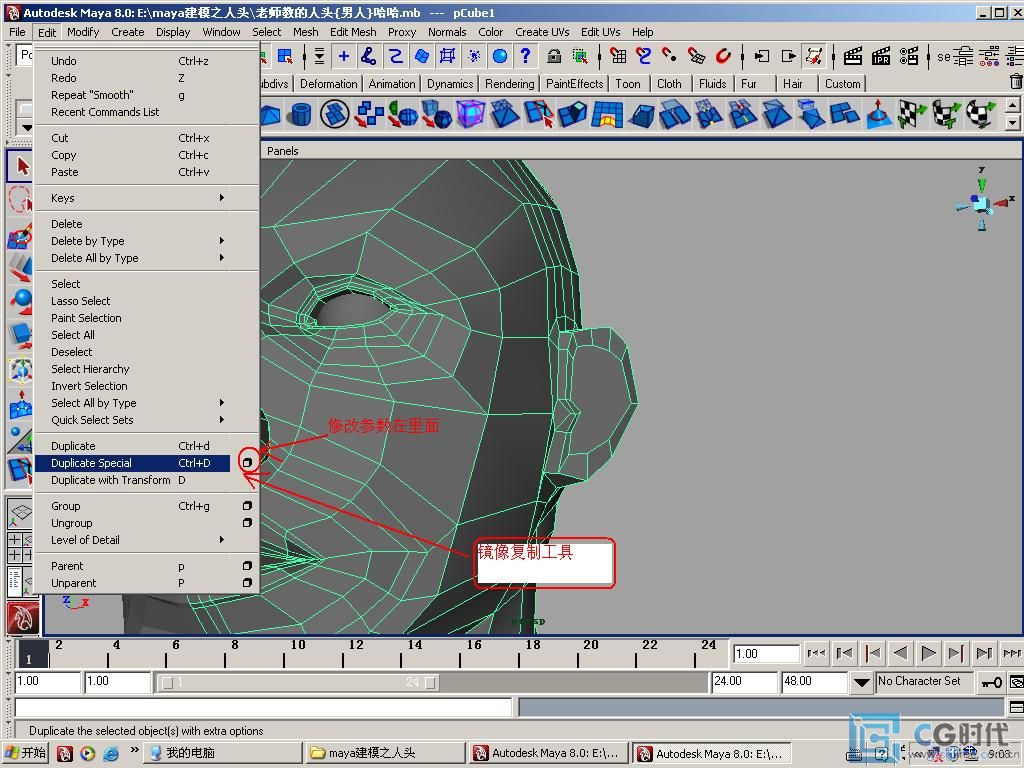Click the checker UV shelf icon
The width and height of the screenshot is (1024, 768).
(x=912, y=114)
